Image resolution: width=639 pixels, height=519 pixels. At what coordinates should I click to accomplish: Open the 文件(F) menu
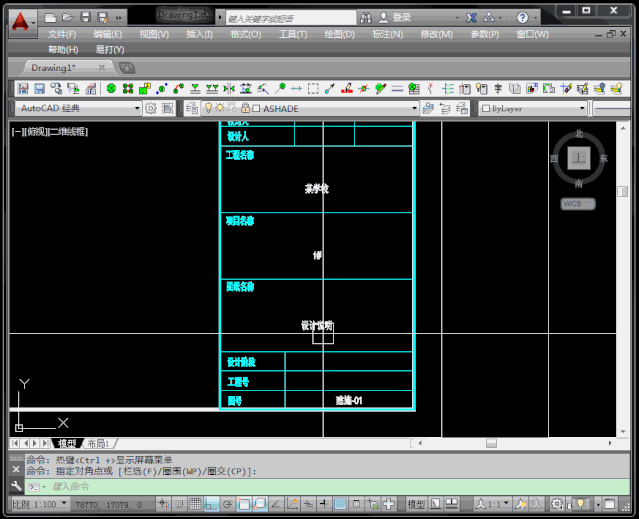(x=62, y=34)
